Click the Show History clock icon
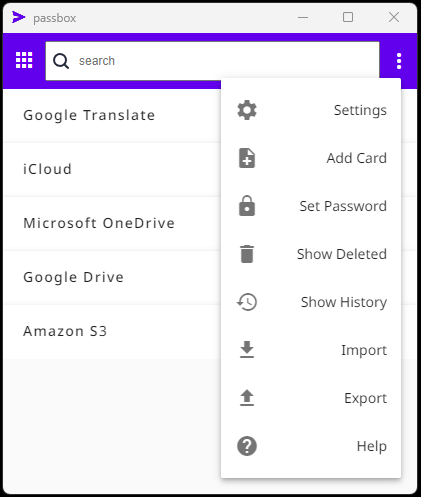 (x=247, y=302)
